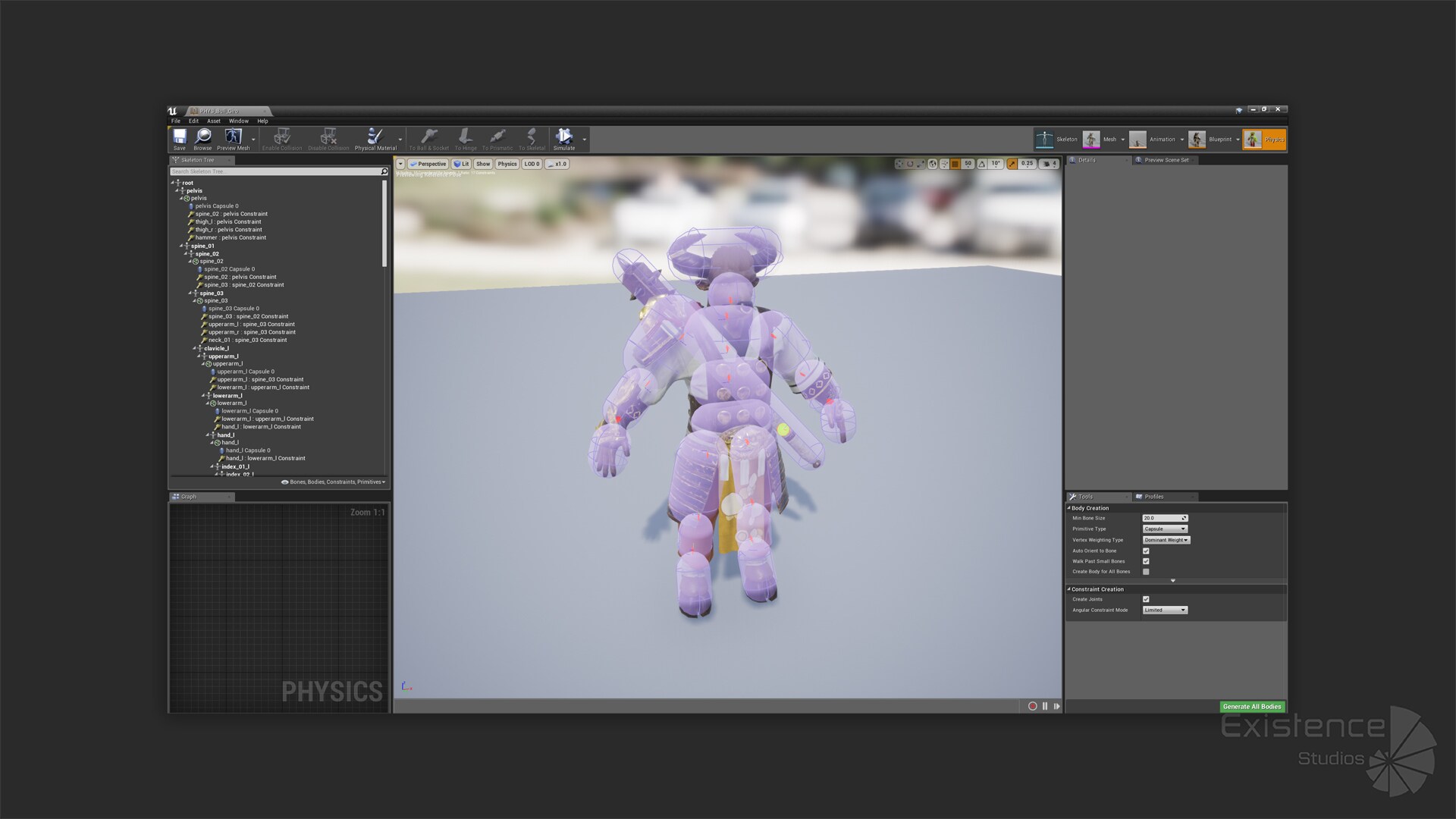Open the Blueprint mode icon
1456x819 pixels.
(1197, 139)
